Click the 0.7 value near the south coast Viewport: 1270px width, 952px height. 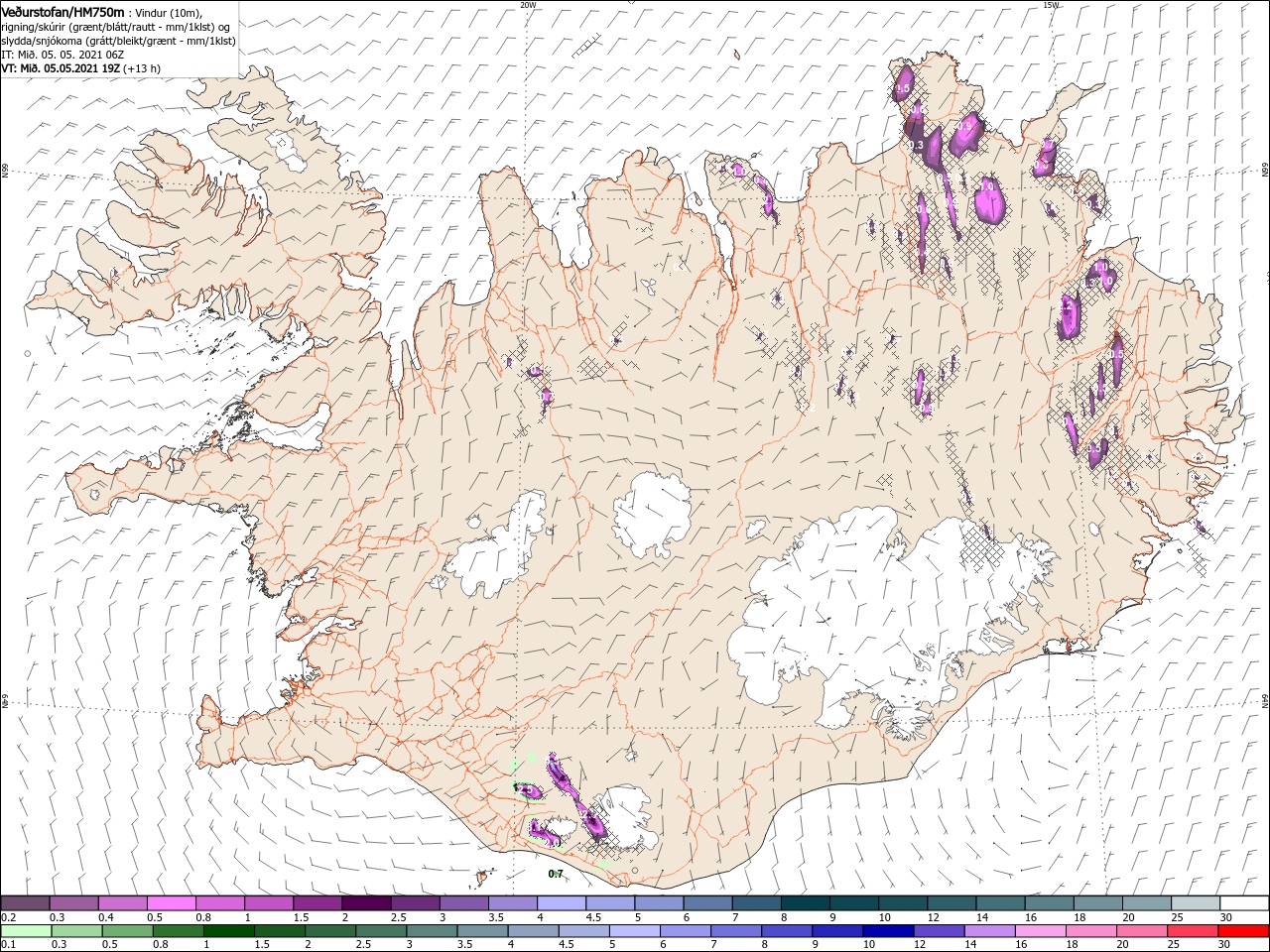556,874
